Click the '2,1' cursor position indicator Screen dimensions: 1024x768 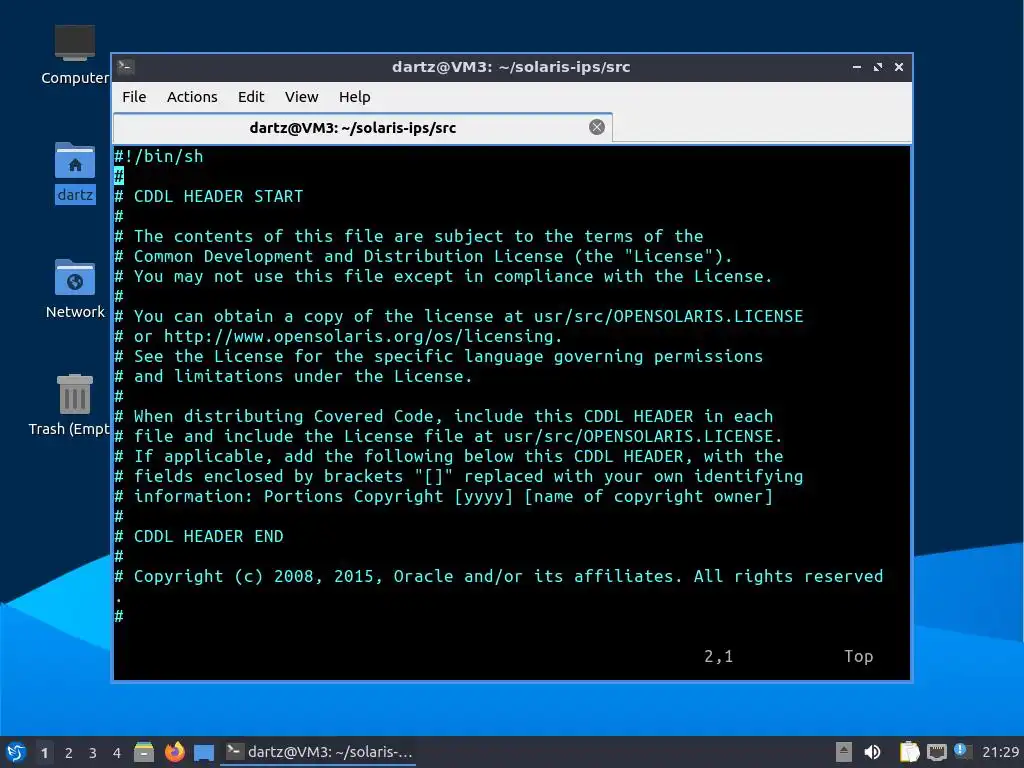click(x=718, y=656)
